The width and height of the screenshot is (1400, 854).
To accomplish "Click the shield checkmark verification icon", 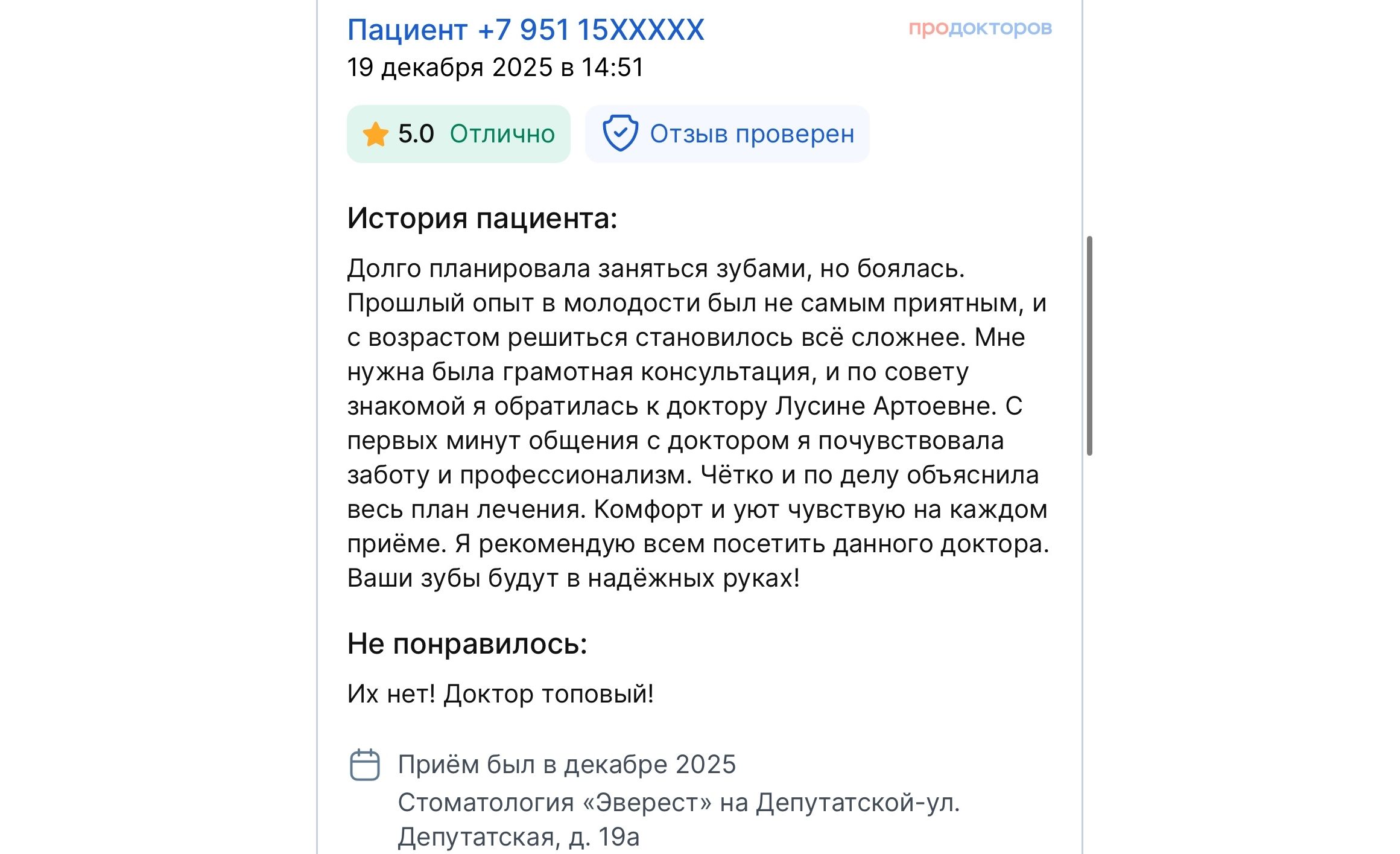I will coord(620,133).
